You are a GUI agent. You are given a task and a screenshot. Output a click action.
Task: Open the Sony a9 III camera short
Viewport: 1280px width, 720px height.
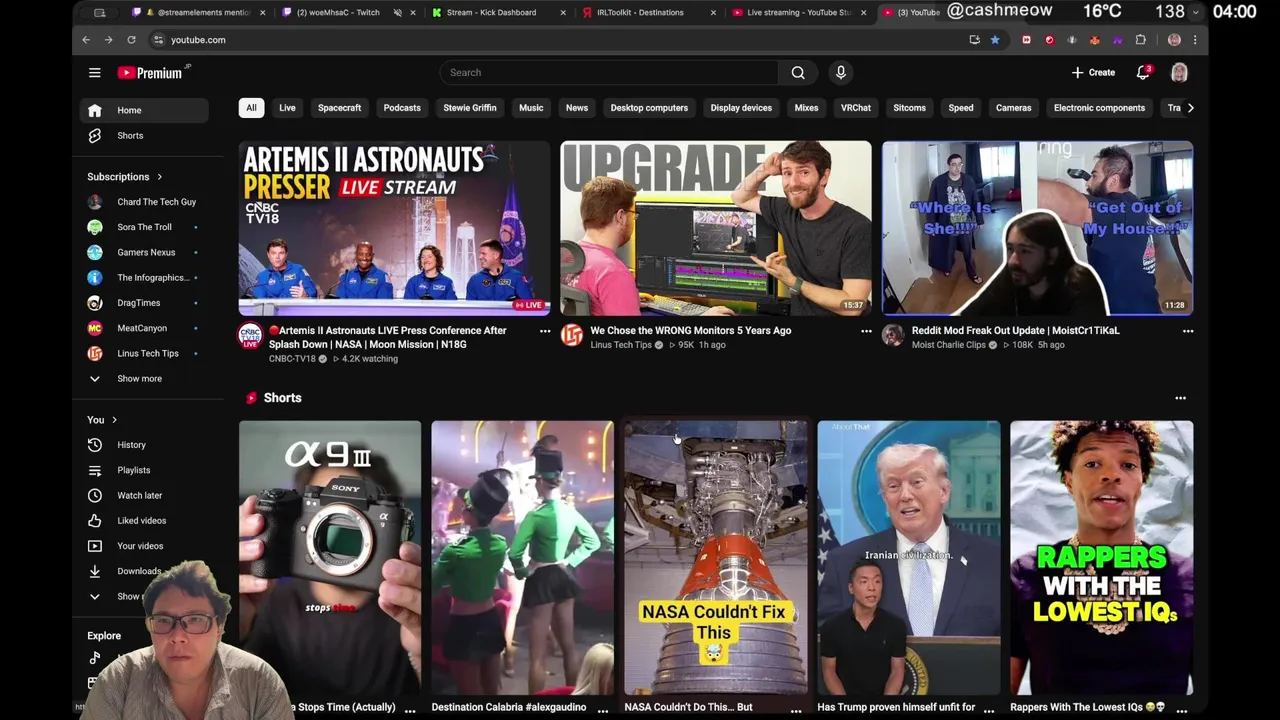coord(330,558)
